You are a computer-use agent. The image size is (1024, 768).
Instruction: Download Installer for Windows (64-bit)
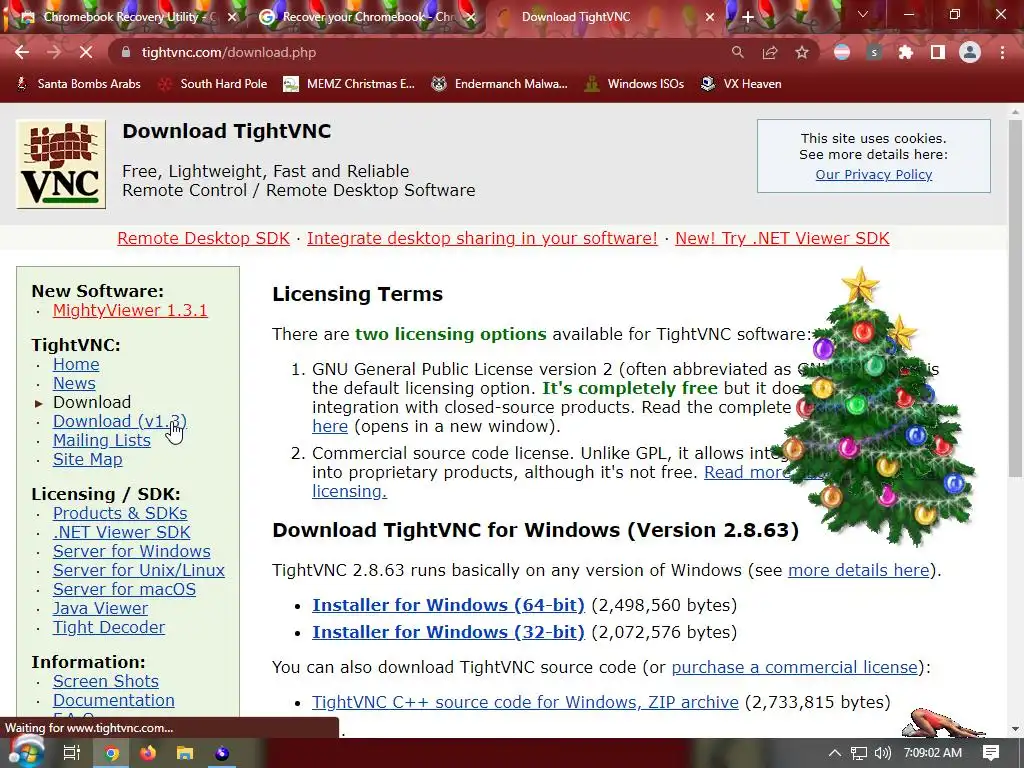pos(448,605)
